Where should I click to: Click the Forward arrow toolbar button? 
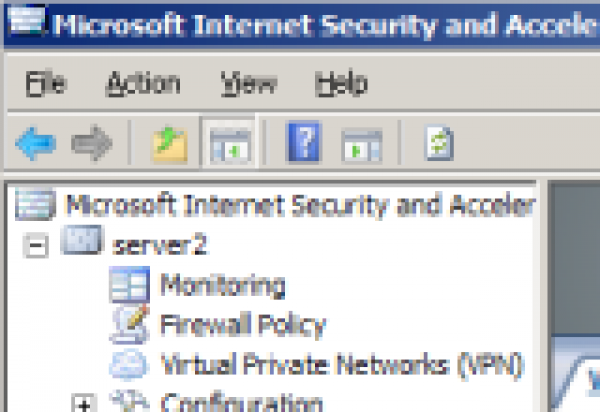91,144
